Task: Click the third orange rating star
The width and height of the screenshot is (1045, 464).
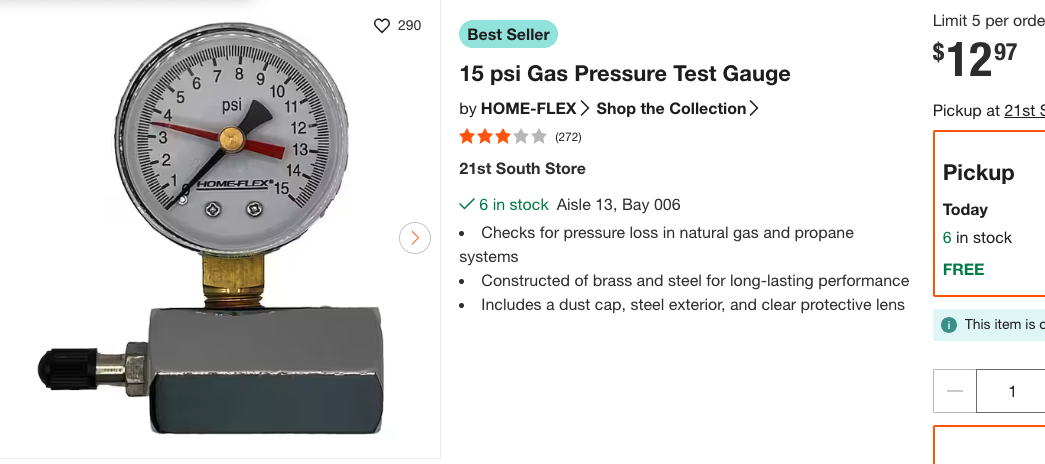Action: click(x=503, y=137)
